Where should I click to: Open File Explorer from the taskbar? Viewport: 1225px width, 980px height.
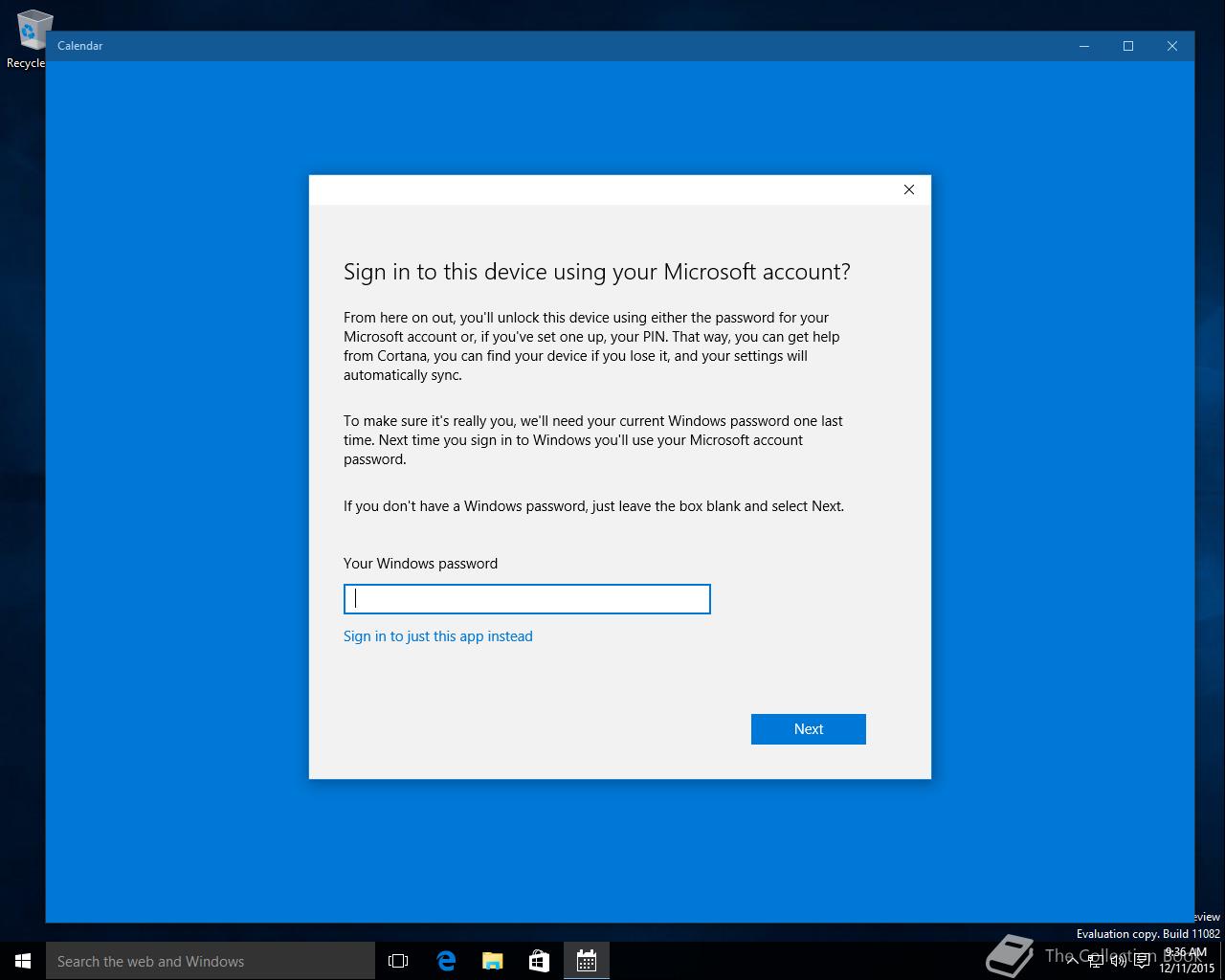click(x=493, y=961)
